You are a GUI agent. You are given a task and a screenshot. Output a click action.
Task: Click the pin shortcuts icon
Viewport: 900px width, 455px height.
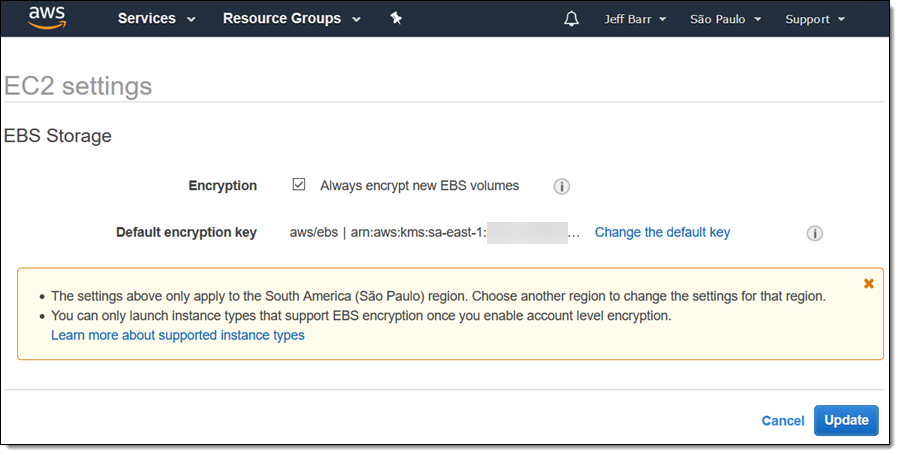[396, 19]
